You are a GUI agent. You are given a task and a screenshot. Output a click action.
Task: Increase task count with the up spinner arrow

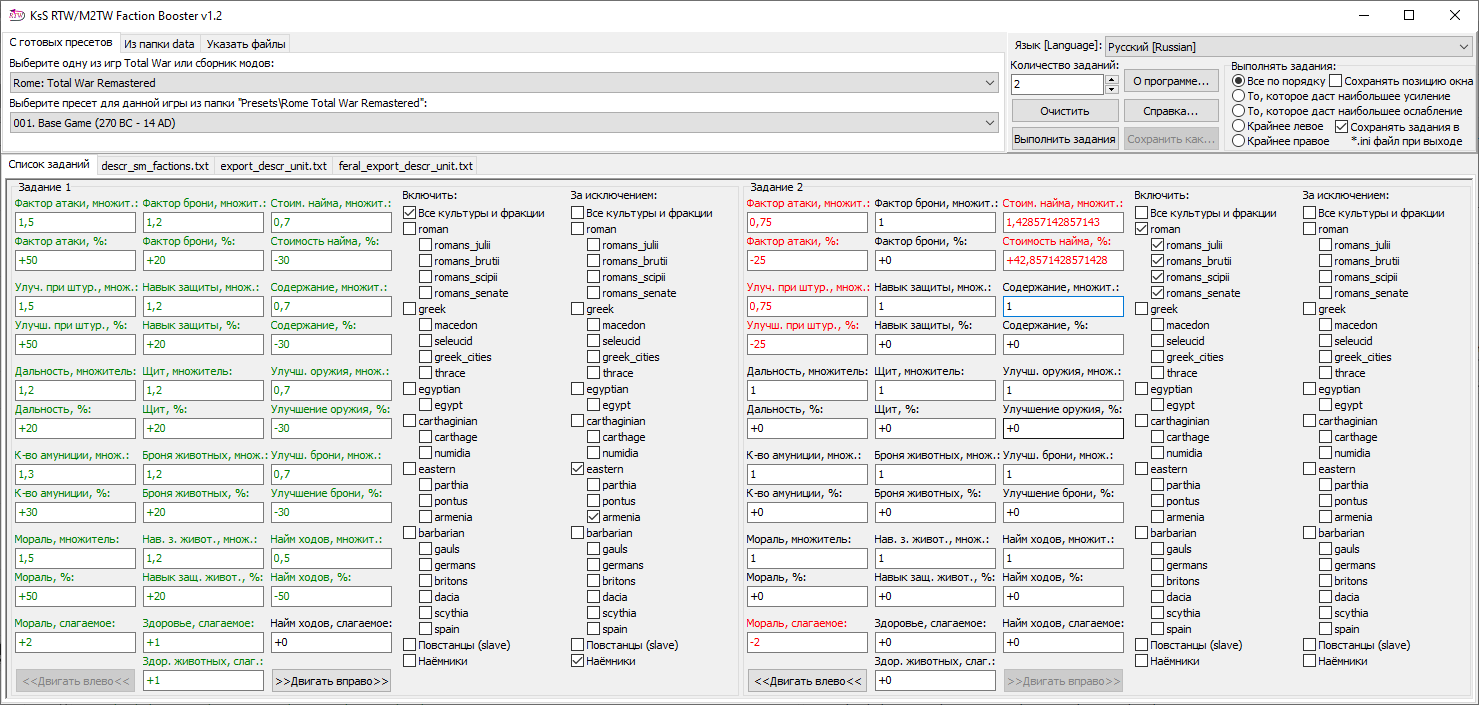click(x=1111, y=79)
